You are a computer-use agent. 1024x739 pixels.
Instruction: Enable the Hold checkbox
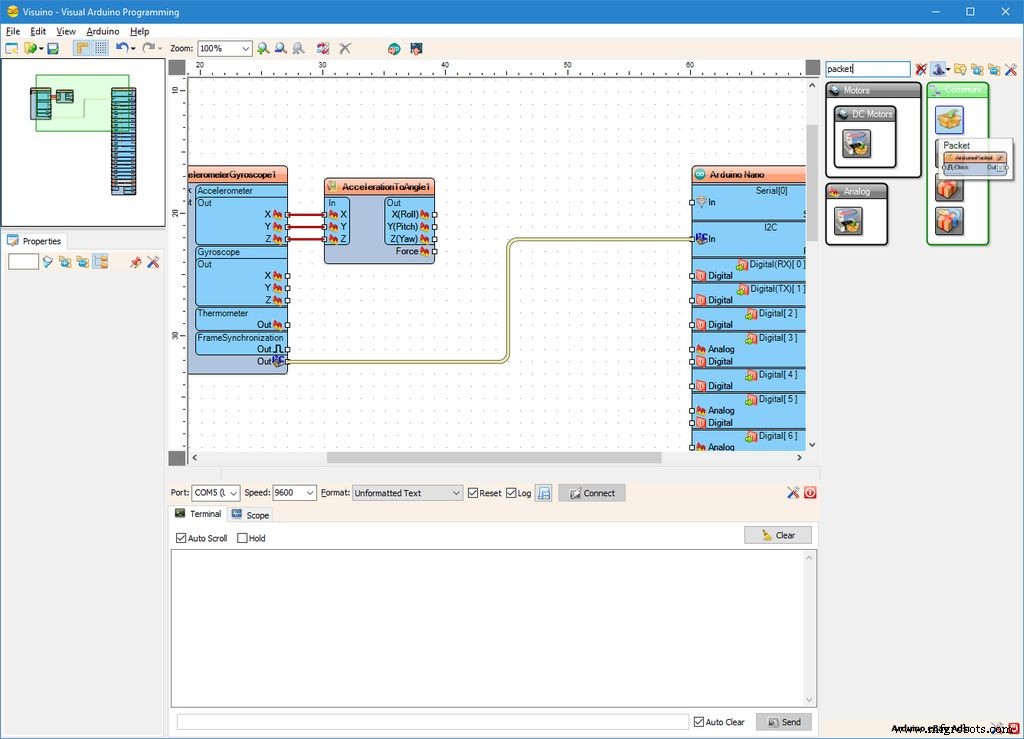240,538
